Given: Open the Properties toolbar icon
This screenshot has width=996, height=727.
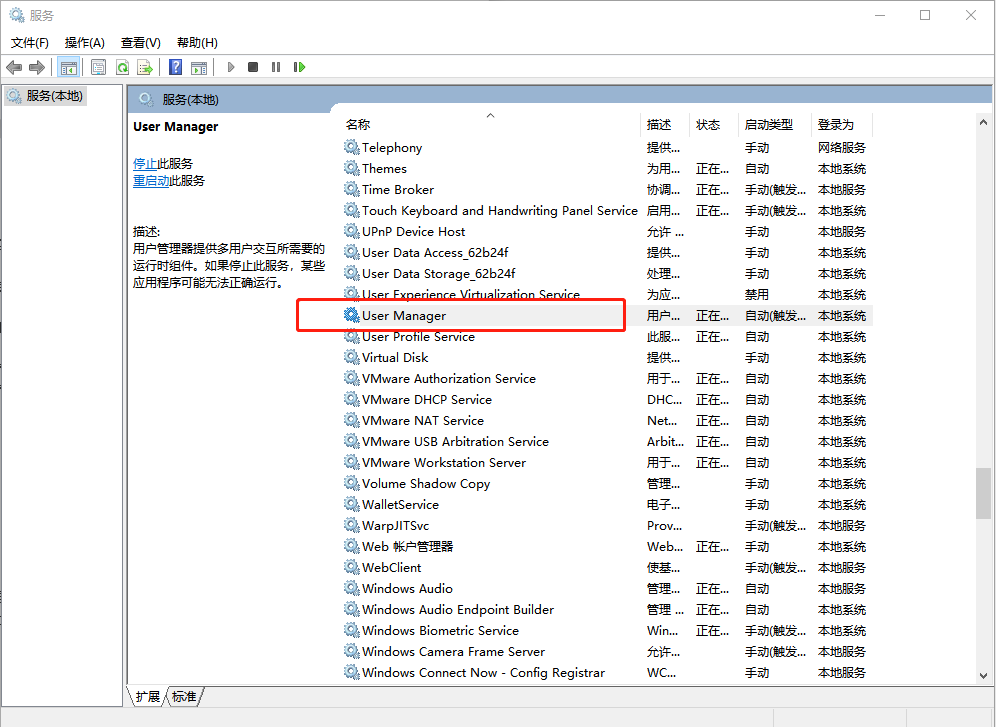Looking at the screenshot, I should [x=98, y=67].
